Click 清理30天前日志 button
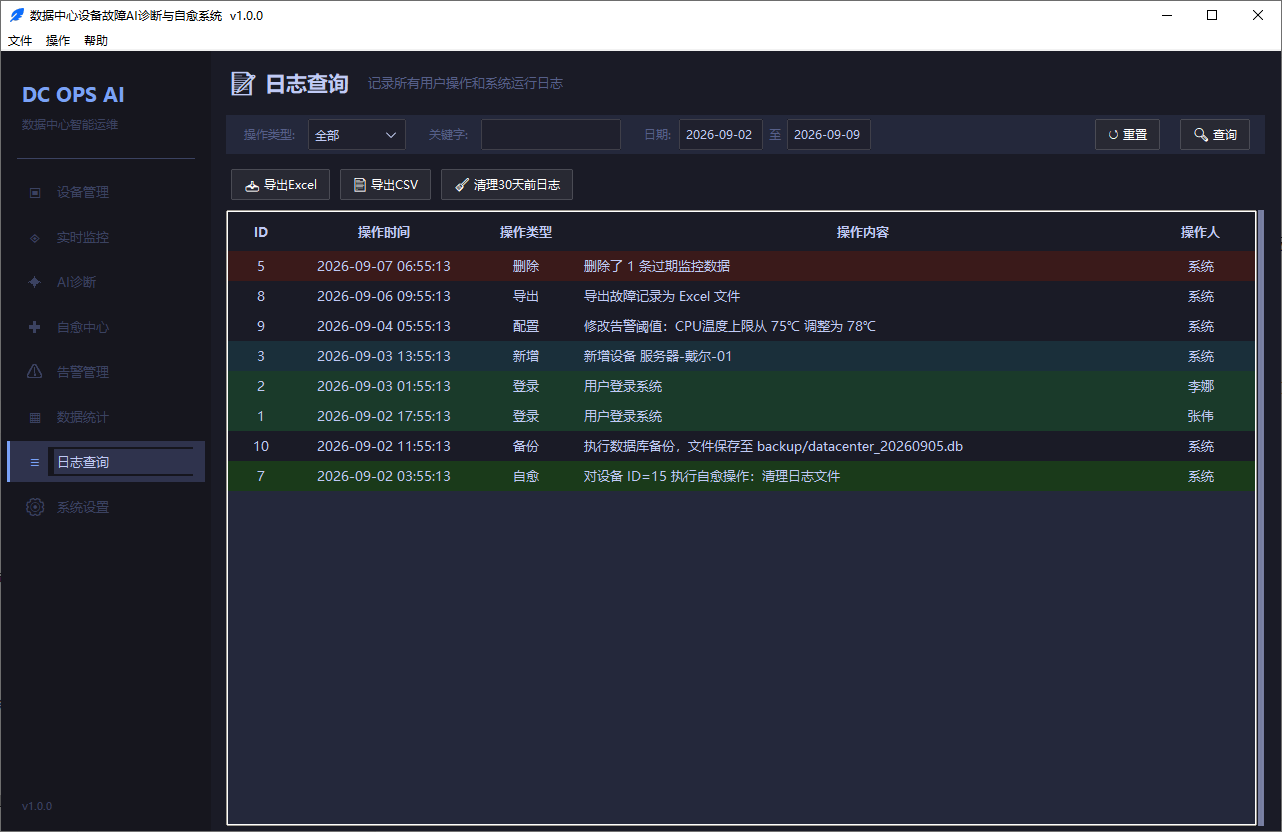1282x832 pixels. [507, 185]
